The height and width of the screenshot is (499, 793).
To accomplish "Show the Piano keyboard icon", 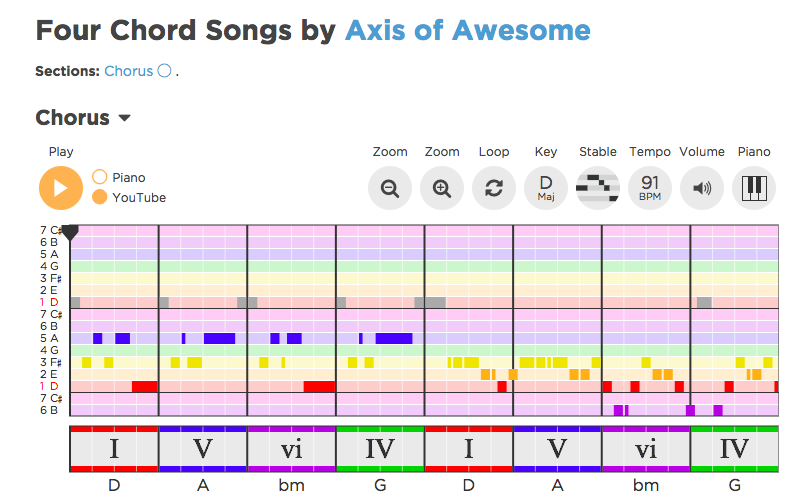I will tap(754, 188).
